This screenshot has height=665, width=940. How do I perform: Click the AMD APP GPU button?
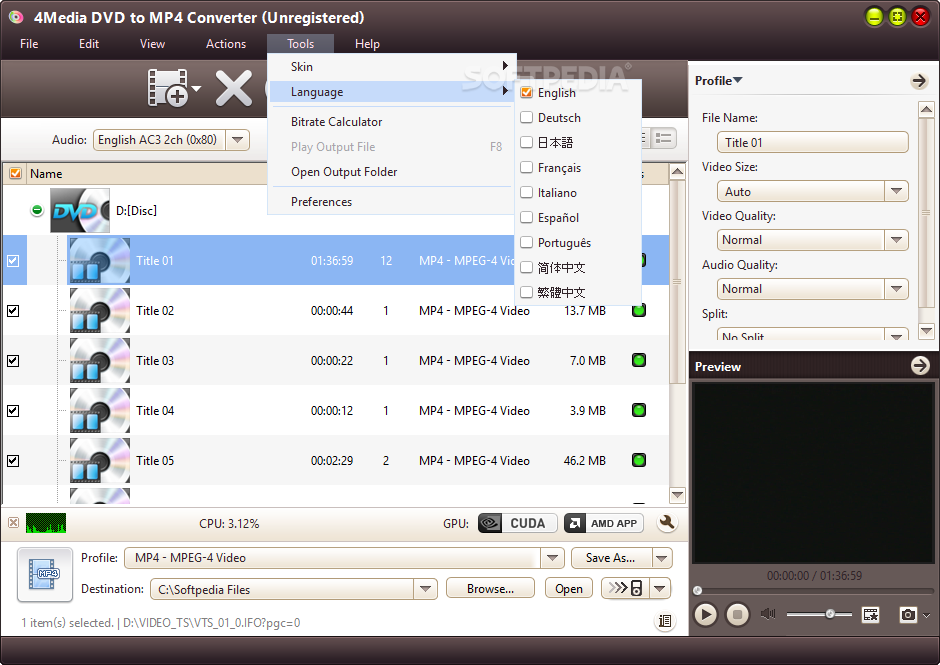[604, 523]
